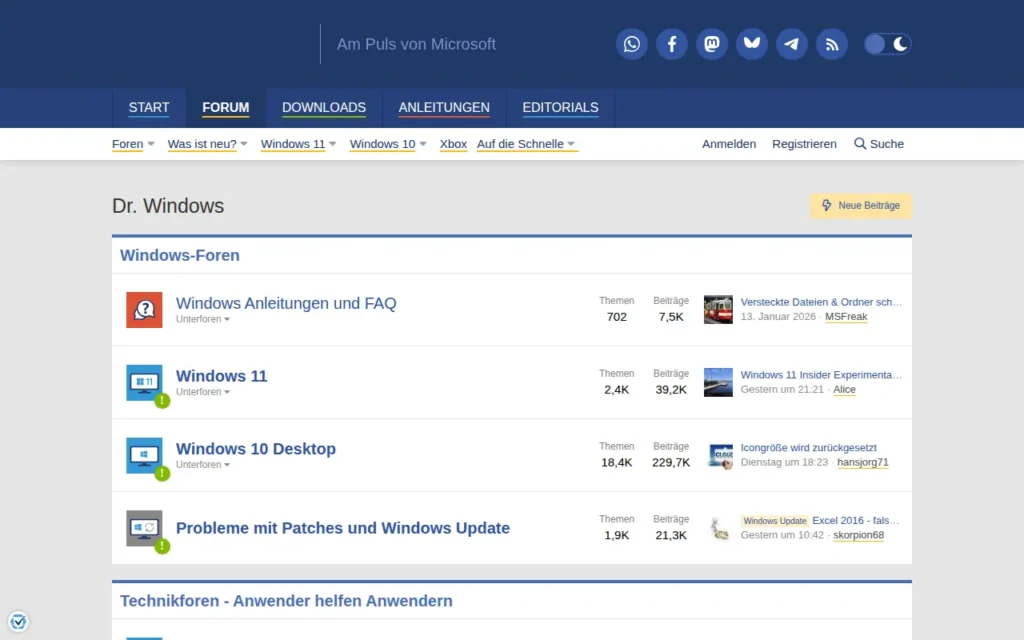This screenshot has width=1024, height=640.
Task: Open the Bluesky butterfly icon
Action: tap(752, 44)
